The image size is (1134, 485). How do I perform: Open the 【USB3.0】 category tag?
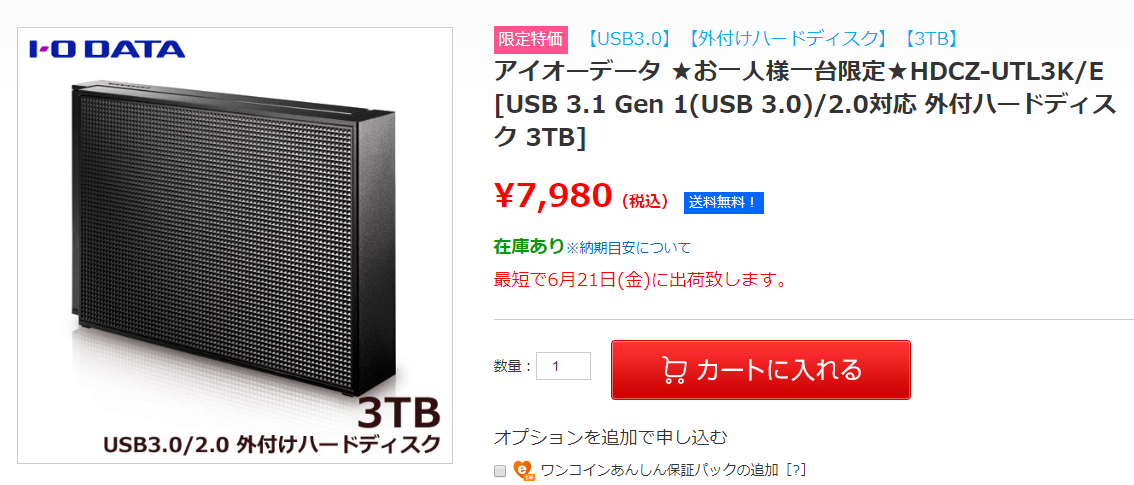click(x=628, y=40)
